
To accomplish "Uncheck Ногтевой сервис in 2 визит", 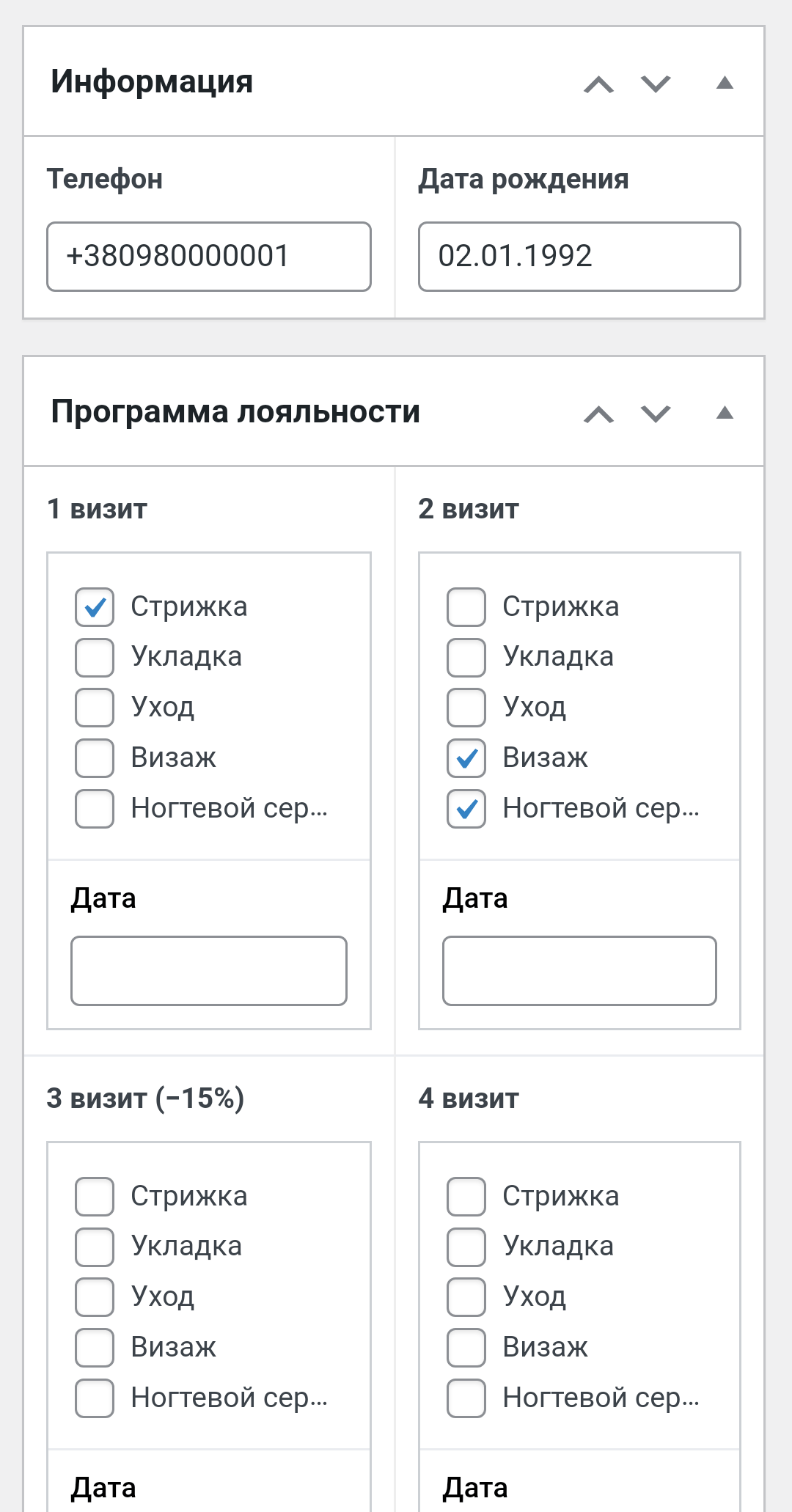I will click(x=466, y=809).
